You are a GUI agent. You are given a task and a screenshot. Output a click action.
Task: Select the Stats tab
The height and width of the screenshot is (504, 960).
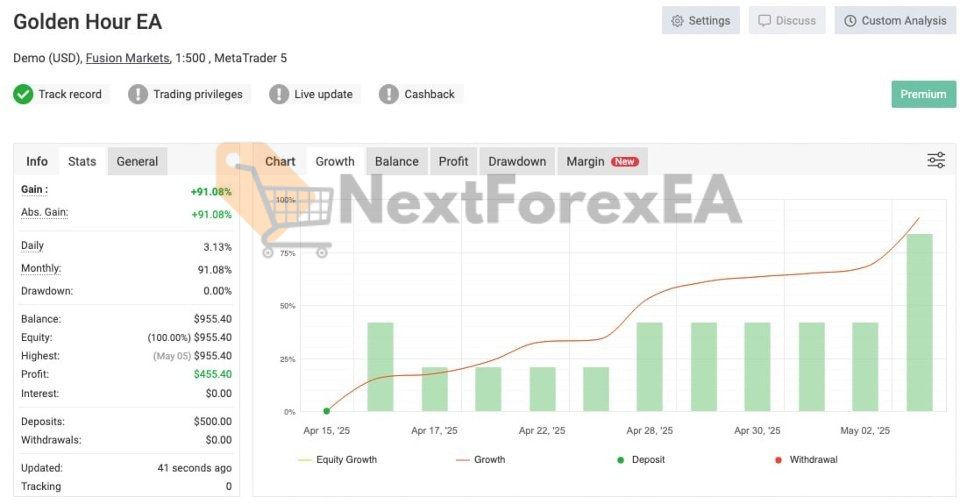coord(82,161)
